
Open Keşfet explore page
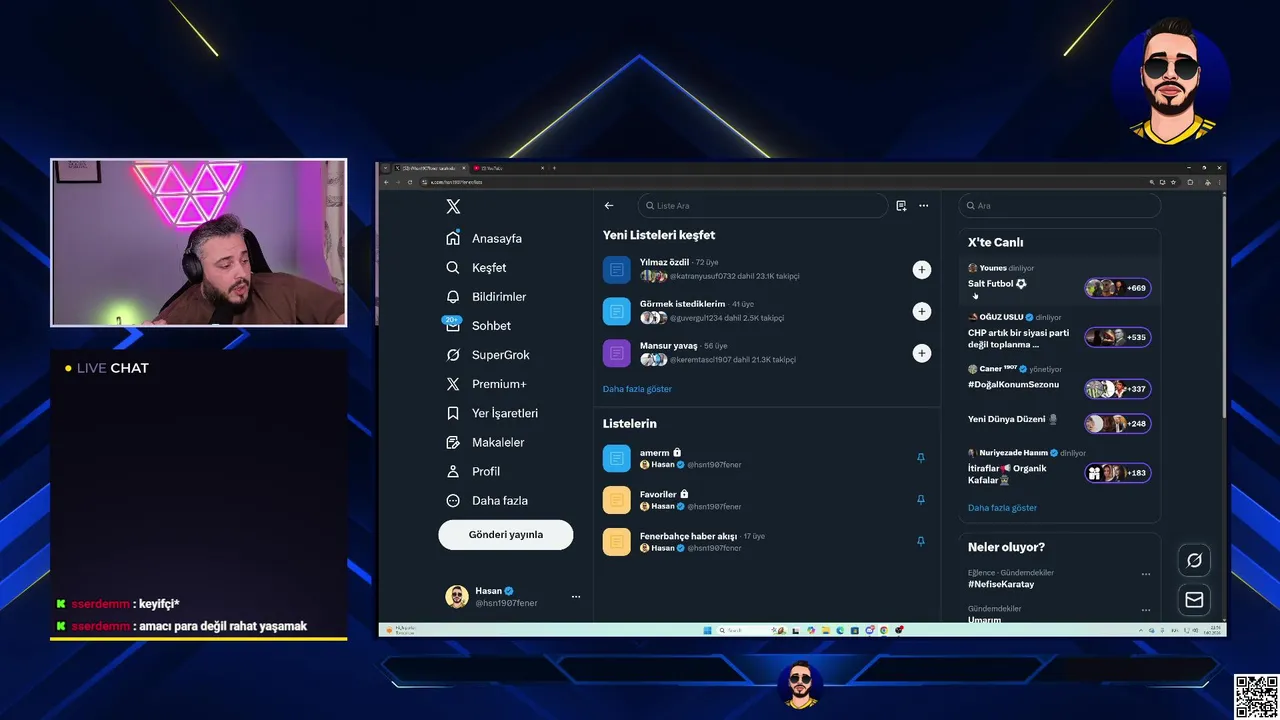[476, 268]
